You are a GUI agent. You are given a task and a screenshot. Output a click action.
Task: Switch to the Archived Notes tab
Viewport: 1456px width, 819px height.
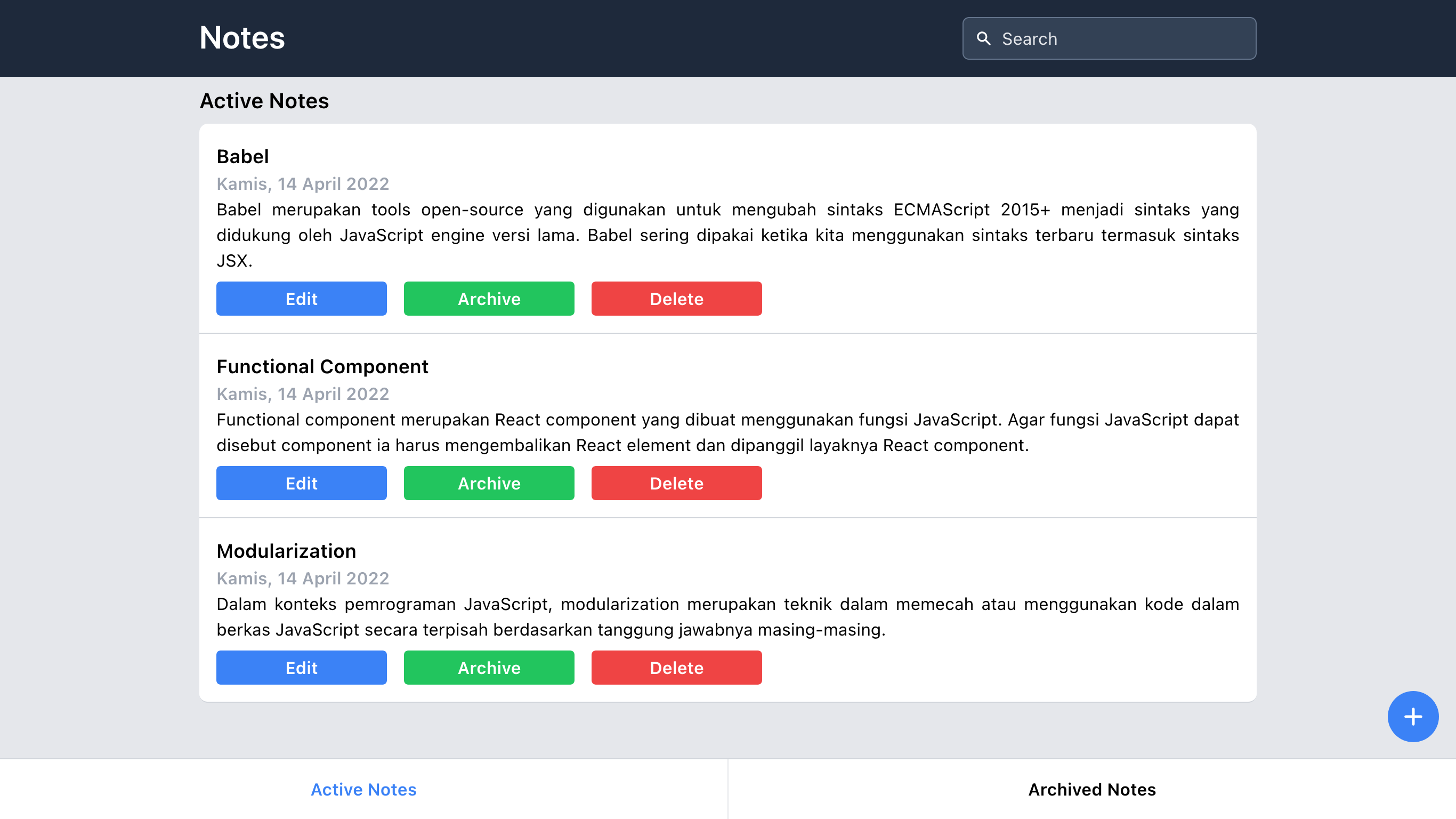click(1091, 789)
